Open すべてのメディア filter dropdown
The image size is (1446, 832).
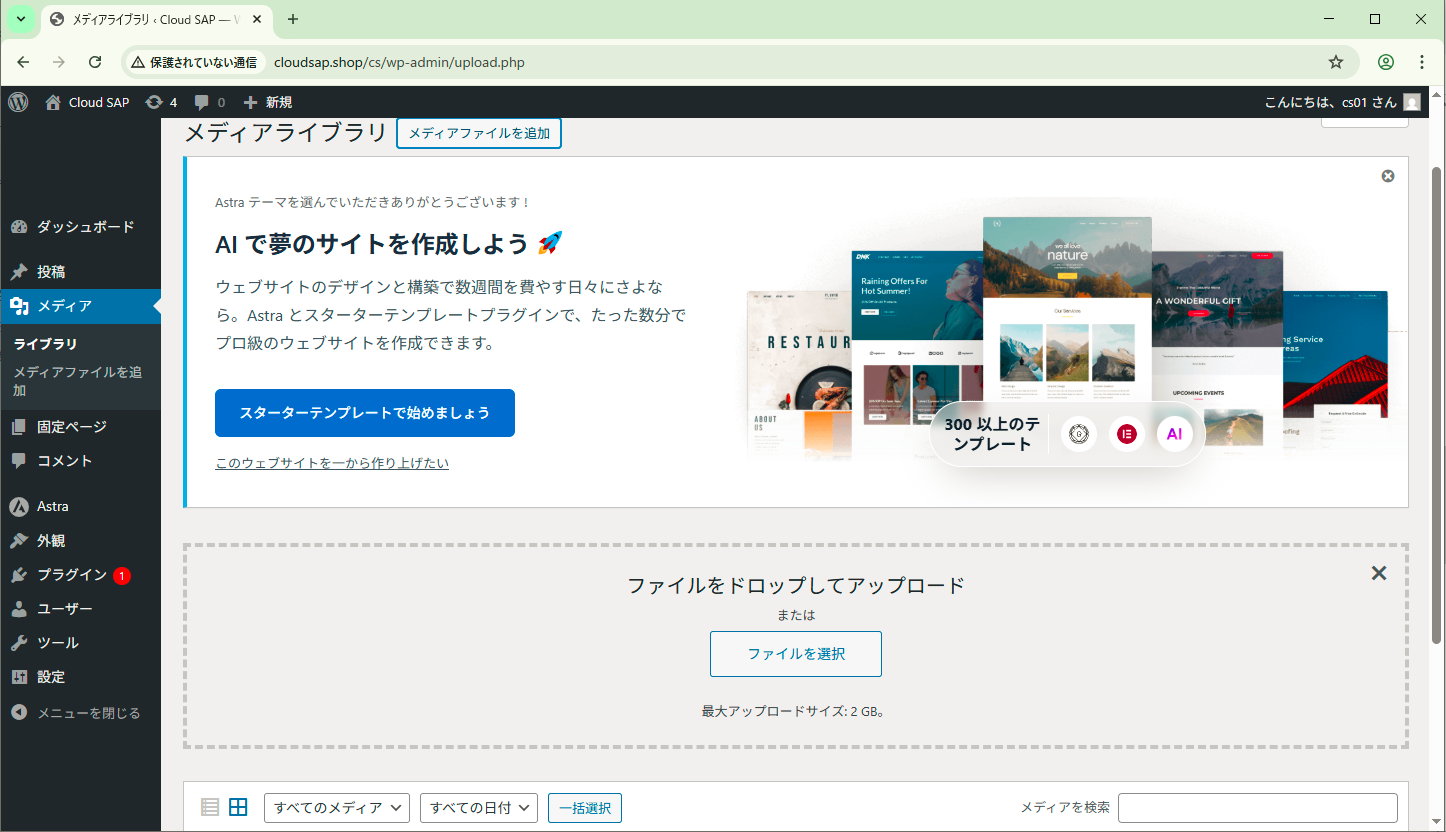(337, 808)
